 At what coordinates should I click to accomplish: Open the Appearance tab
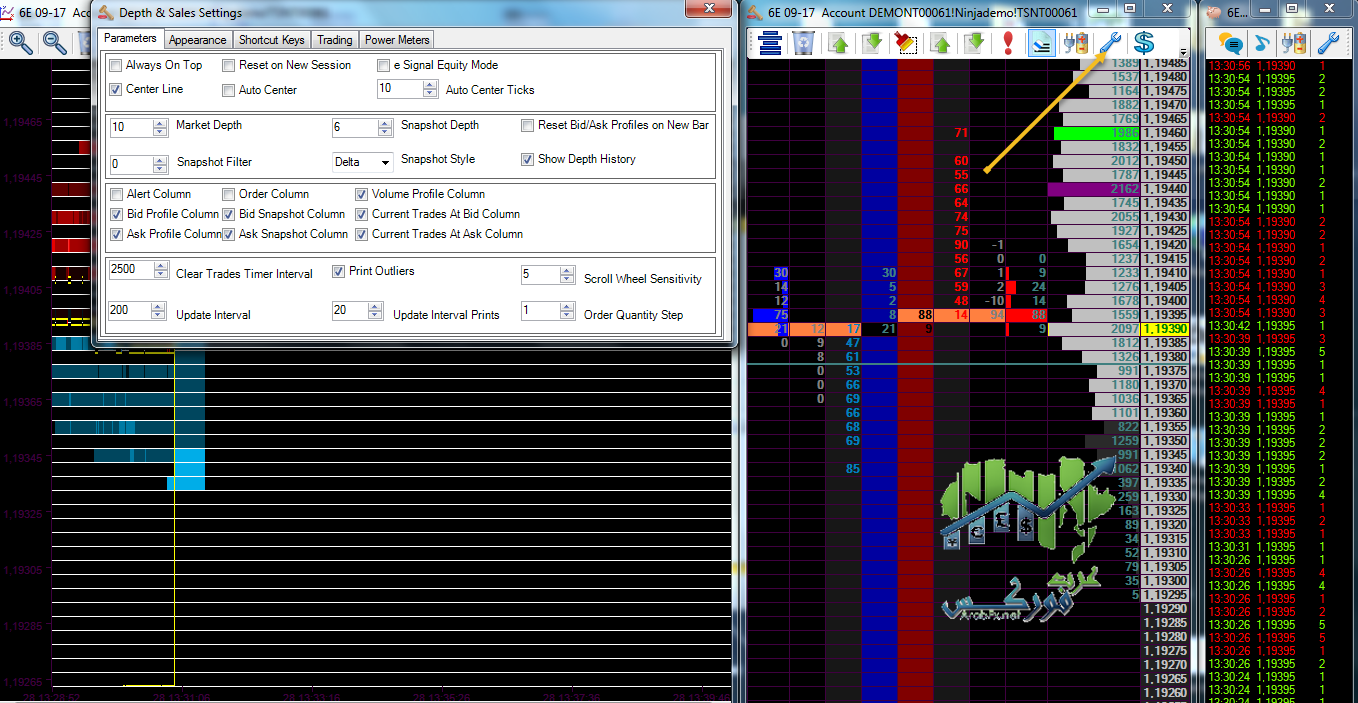click(197, 40)
